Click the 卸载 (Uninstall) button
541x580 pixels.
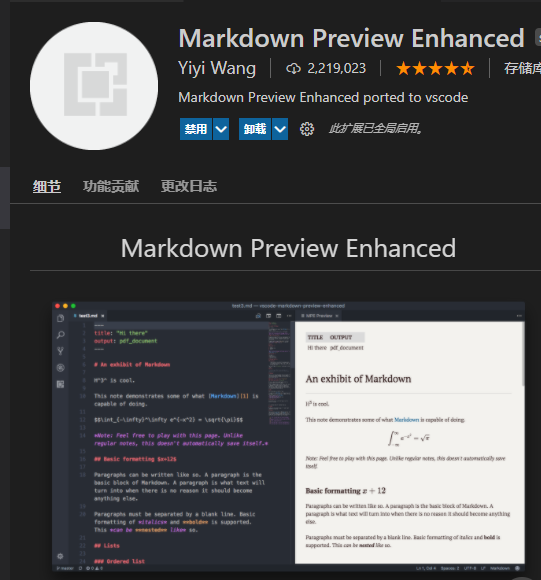[255, 129]
